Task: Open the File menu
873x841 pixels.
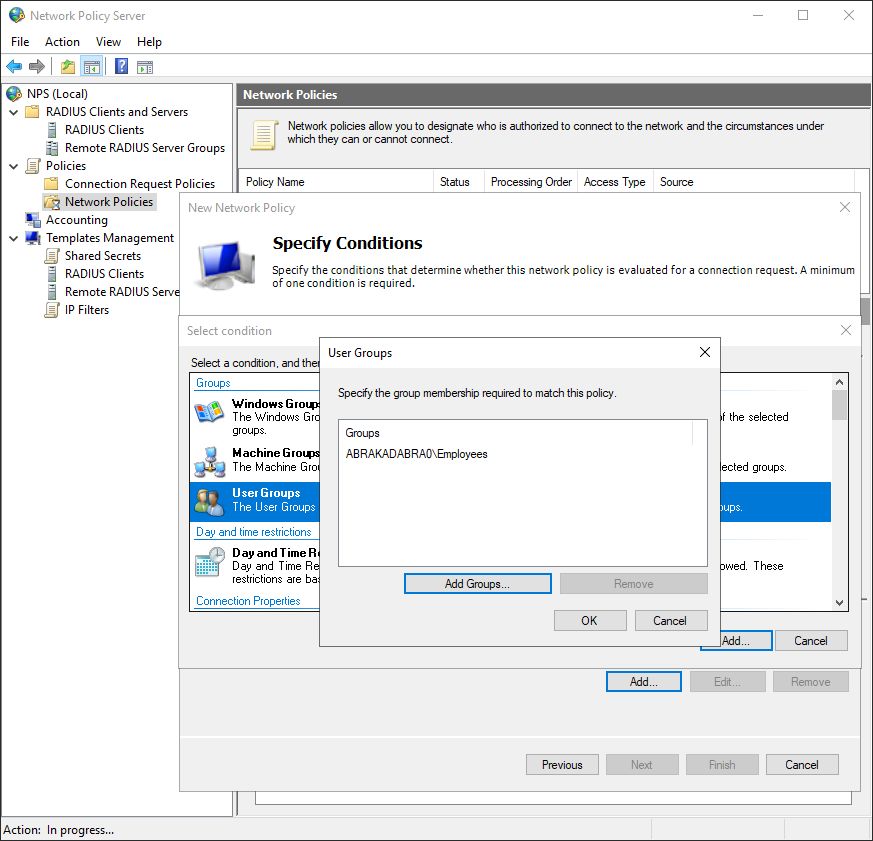Action: point(20,42)
